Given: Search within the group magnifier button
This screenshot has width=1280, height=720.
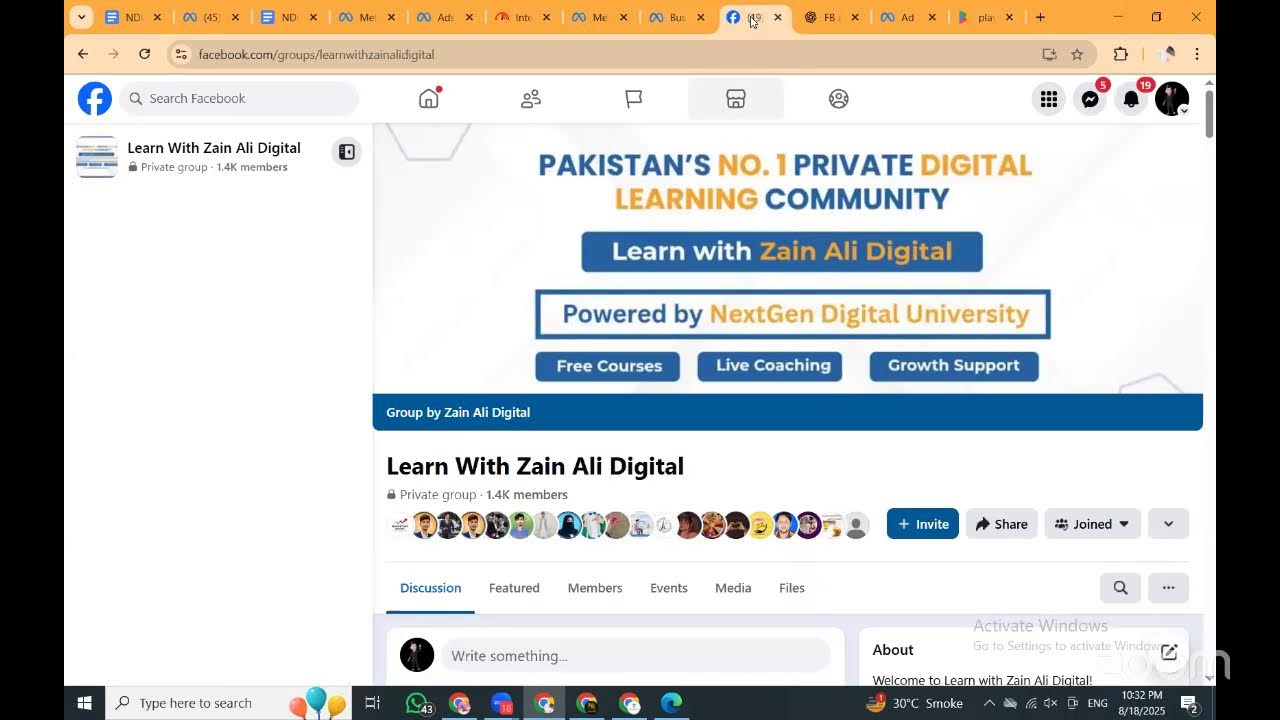Looking at the screenshot, I should [1120, 588].
